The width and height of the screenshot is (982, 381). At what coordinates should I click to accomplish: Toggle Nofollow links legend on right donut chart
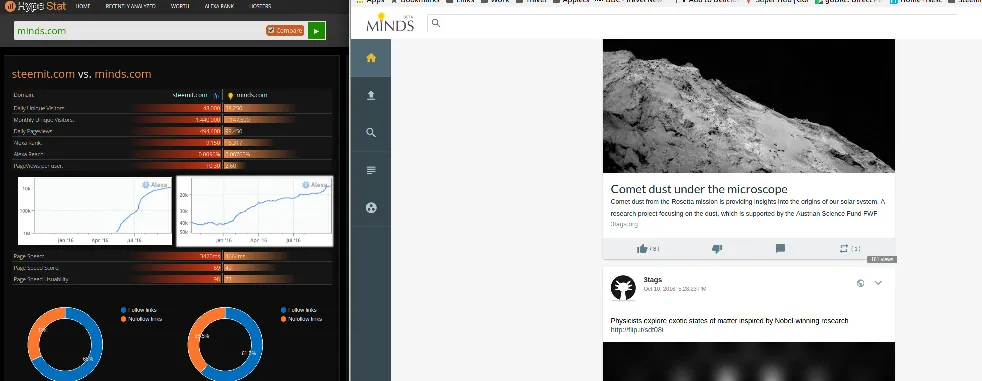tap(302, 319)
